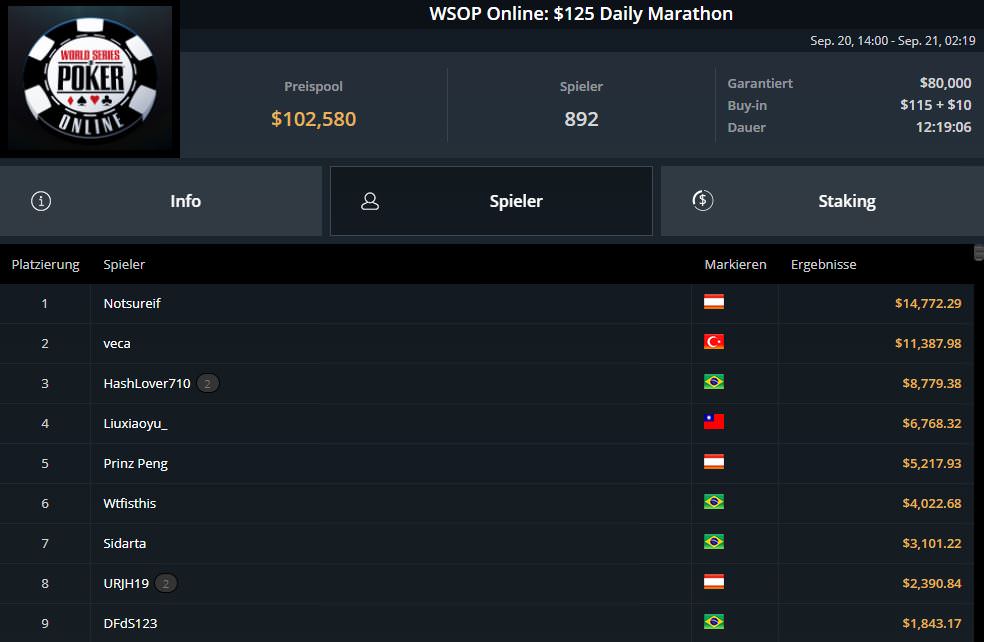This screenshot has width=984, height=642.
Task: Click the Garantiert value $80,000
Action: point(945,83)
